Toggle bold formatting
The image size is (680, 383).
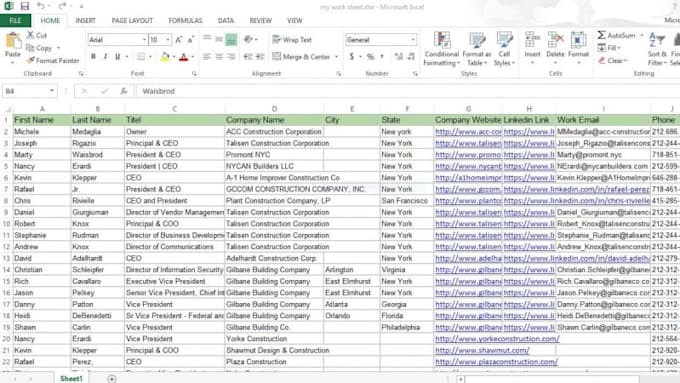click(x=93, y=56)
